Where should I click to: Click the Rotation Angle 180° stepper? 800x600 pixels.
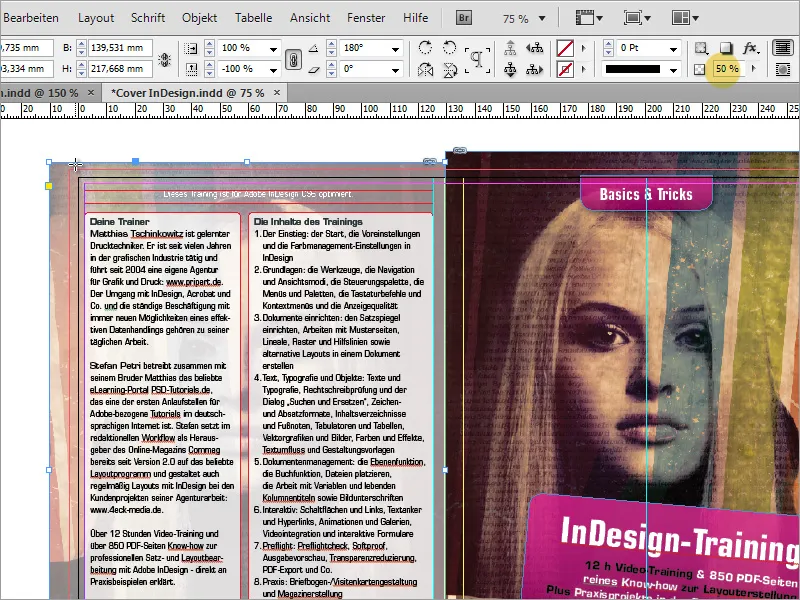click(x=332, y=48)
